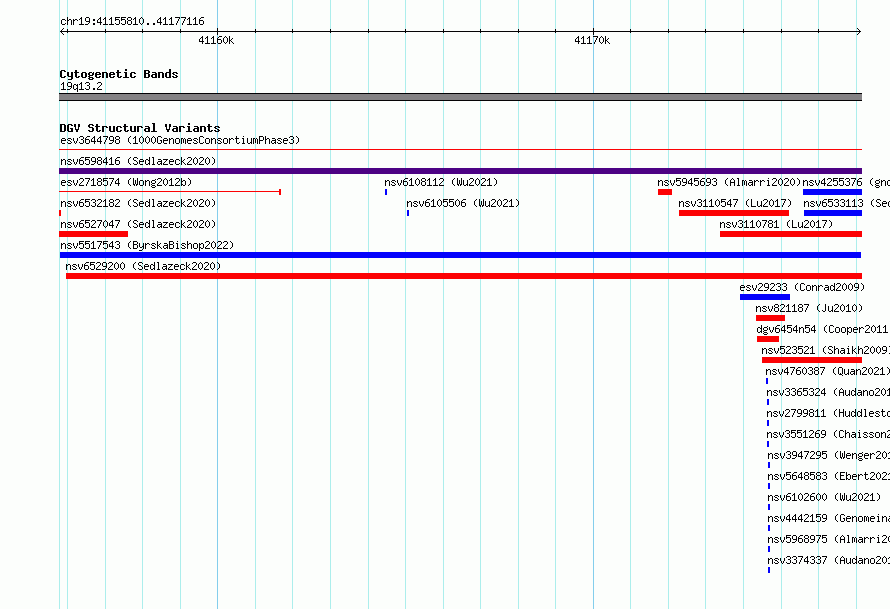Click the nsv3947295 (Wenger) label
Screen dimensions: 890x609
pyautogui.click(x=829, y=455)
